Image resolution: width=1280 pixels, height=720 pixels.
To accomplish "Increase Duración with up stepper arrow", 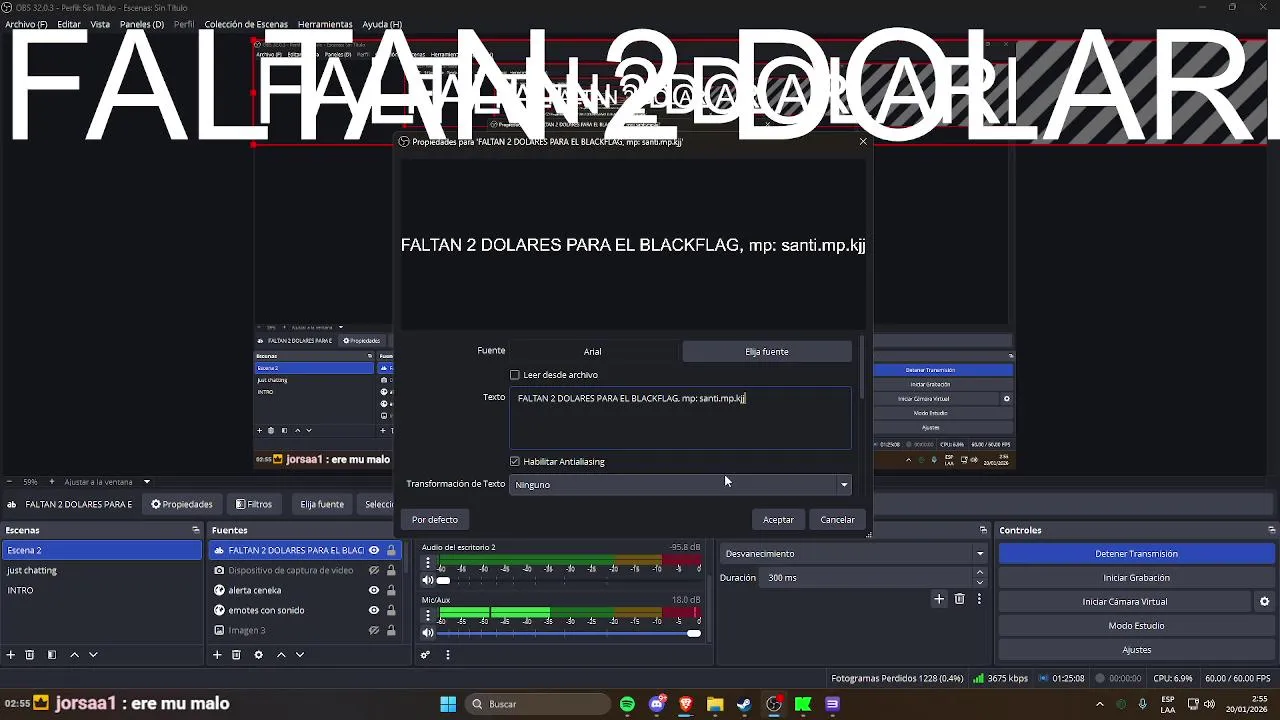I will click(x=979, y=573).
